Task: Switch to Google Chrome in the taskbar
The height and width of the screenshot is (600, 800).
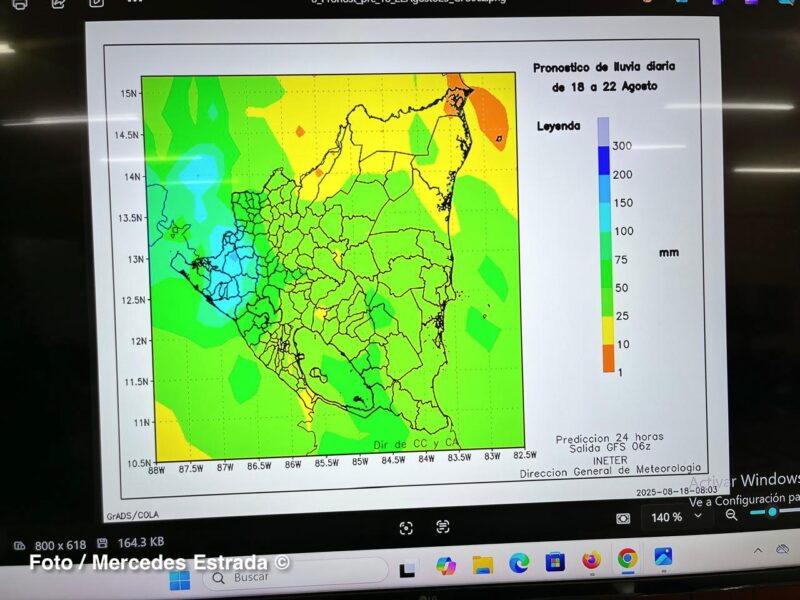Action: [627, 558]
